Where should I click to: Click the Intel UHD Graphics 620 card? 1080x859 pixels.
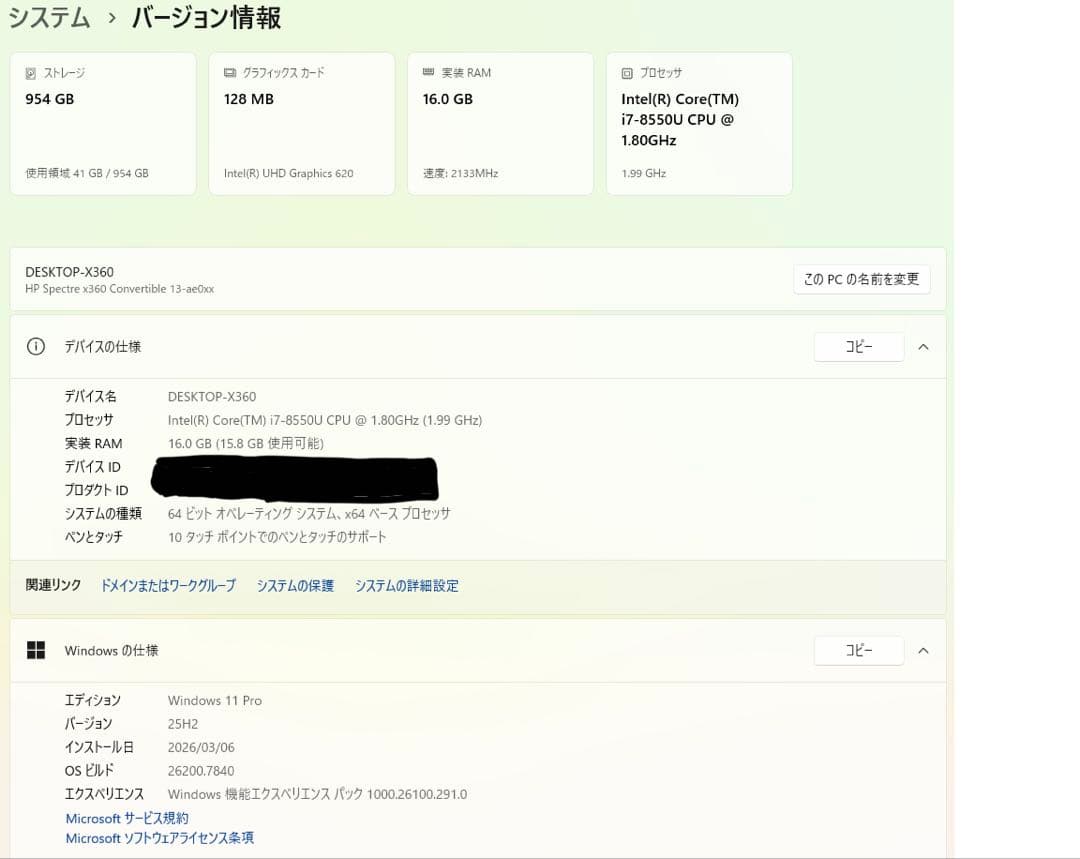(301, 123)
